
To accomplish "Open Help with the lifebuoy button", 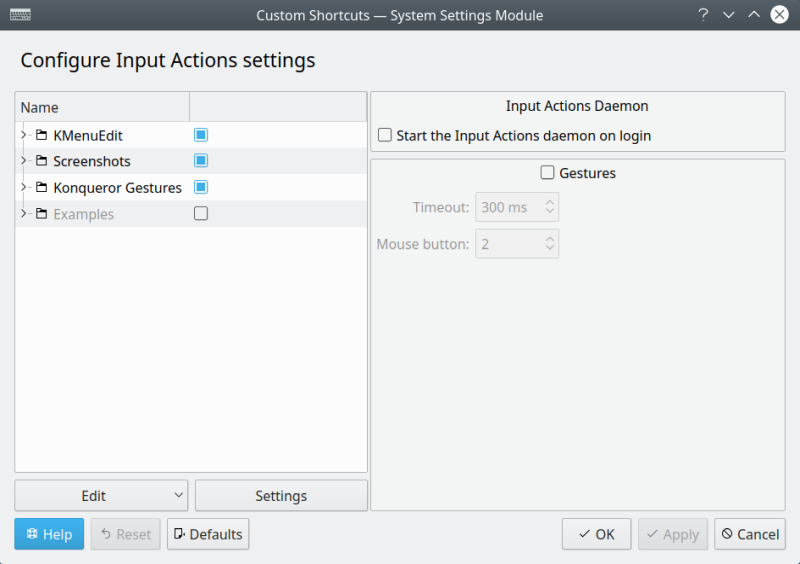I will 49,534.
